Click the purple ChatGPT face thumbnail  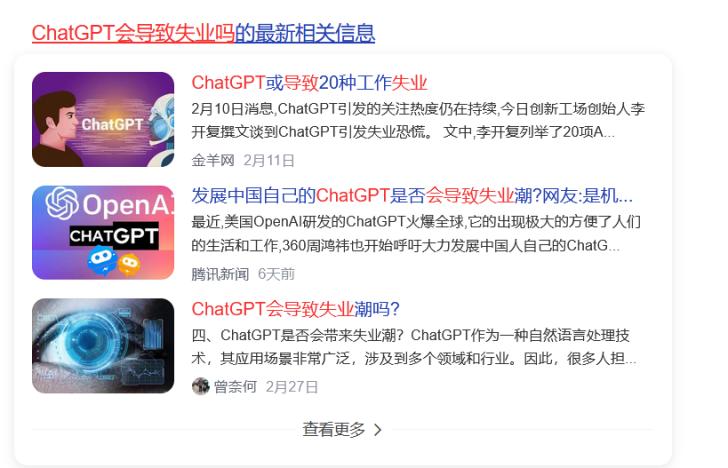pos(103,119)
